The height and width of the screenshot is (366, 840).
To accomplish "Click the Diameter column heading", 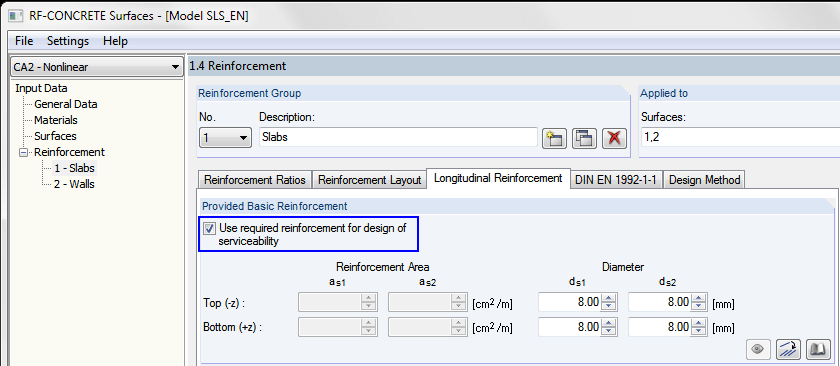I will pos(623,266).
